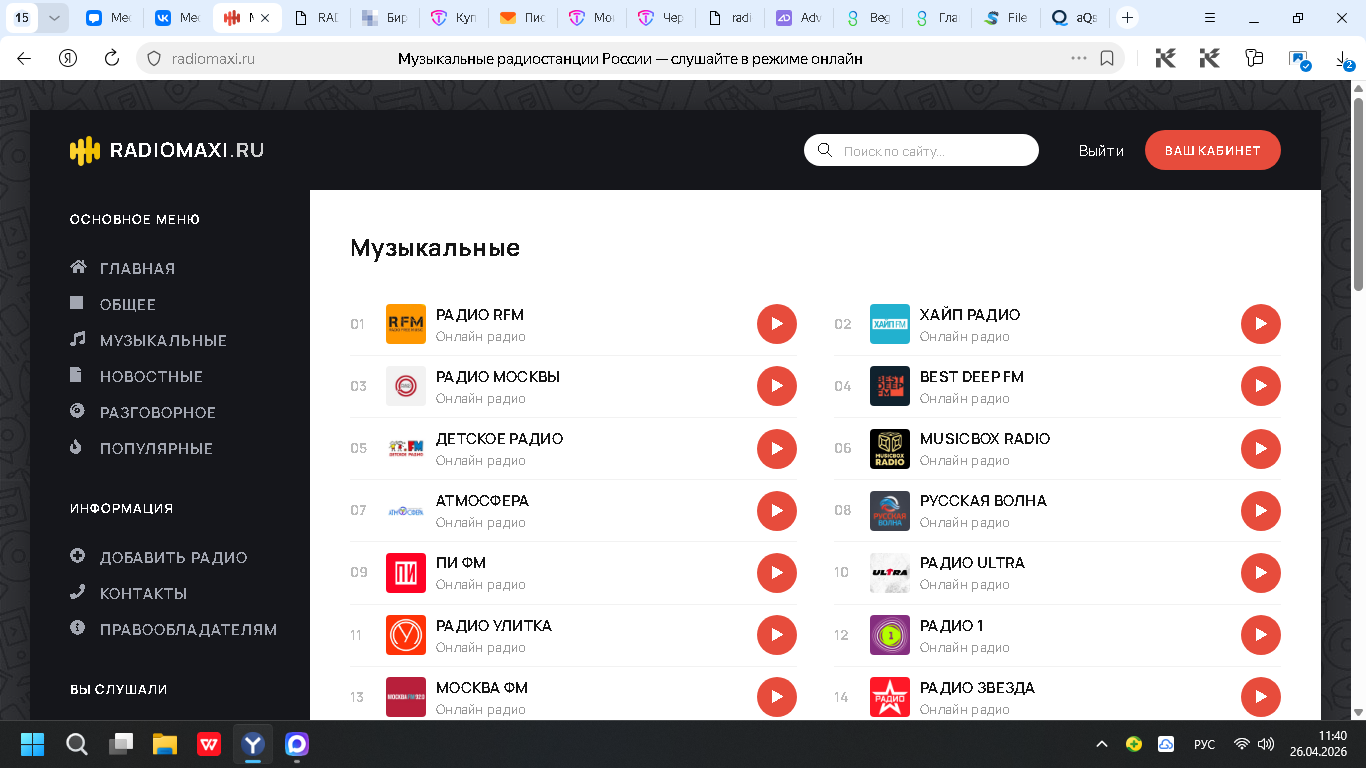Play the Атмосфера station

pos(777,510)
